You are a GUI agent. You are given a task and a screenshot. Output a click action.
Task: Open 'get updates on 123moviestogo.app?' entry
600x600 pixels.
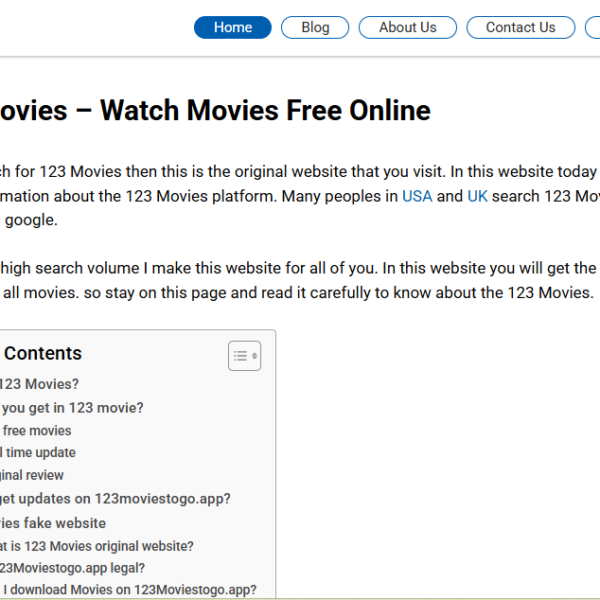tap(115, 499)
